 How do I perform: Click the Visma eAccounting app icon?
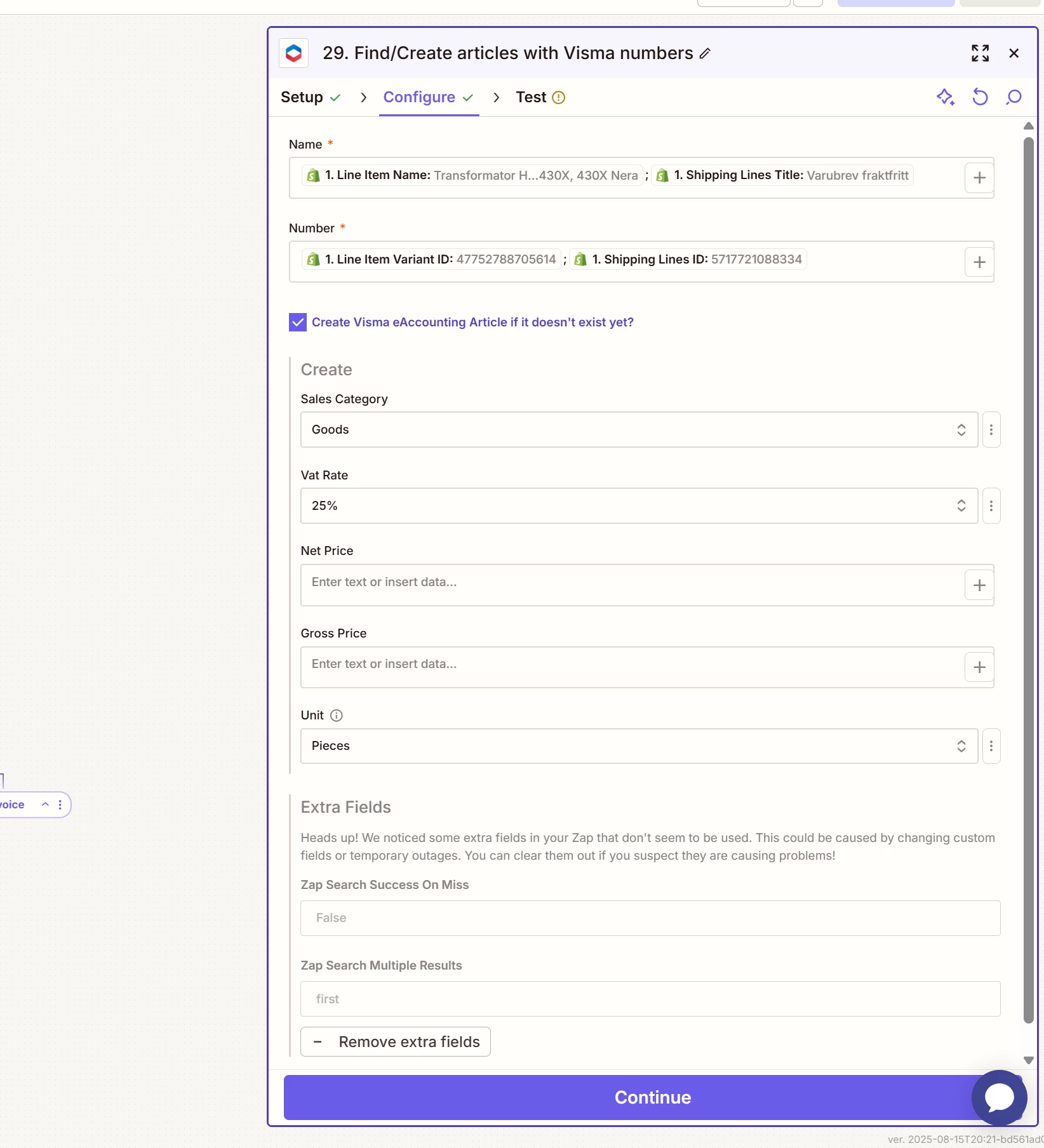point(293,53)
